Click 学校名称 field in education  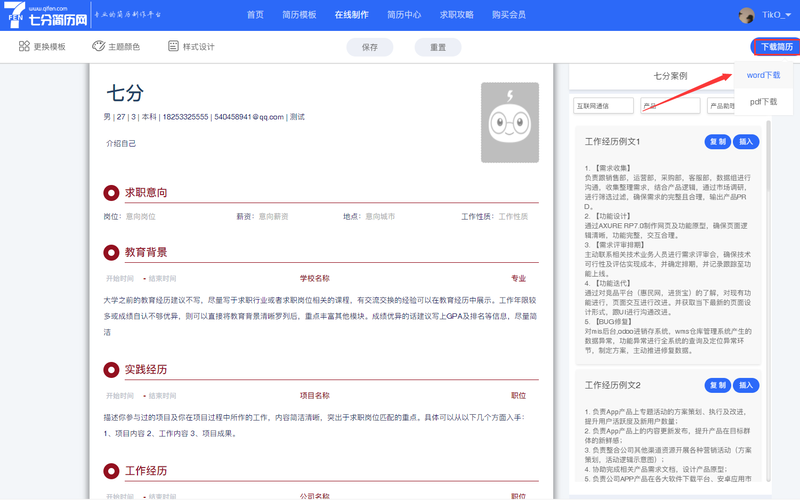[315, 278]
